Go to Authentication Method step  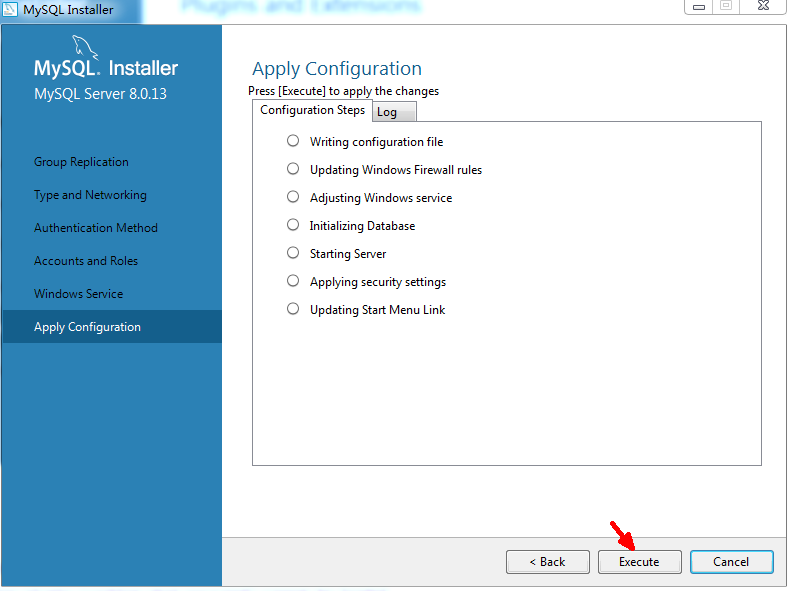[x=95, y=228]
